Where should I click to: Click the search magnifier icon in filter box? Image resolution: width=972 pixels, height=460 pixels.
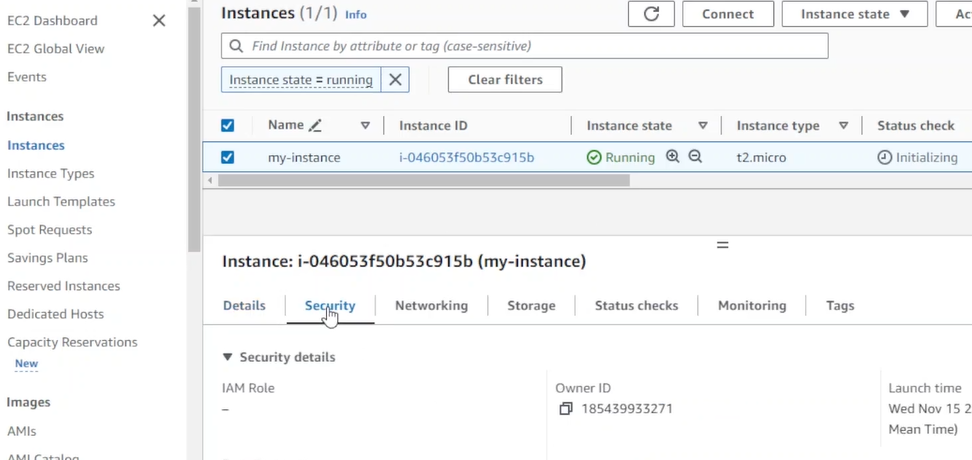point(236,46)
